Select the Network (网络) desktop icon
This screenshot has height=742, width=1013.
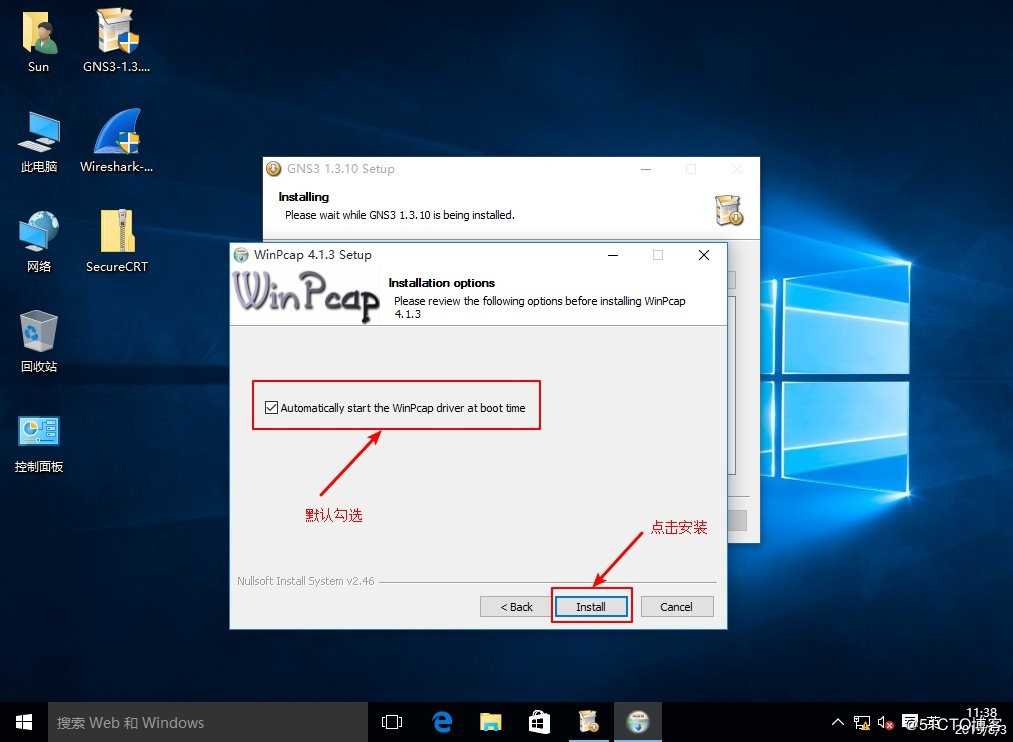pos(39,241)
